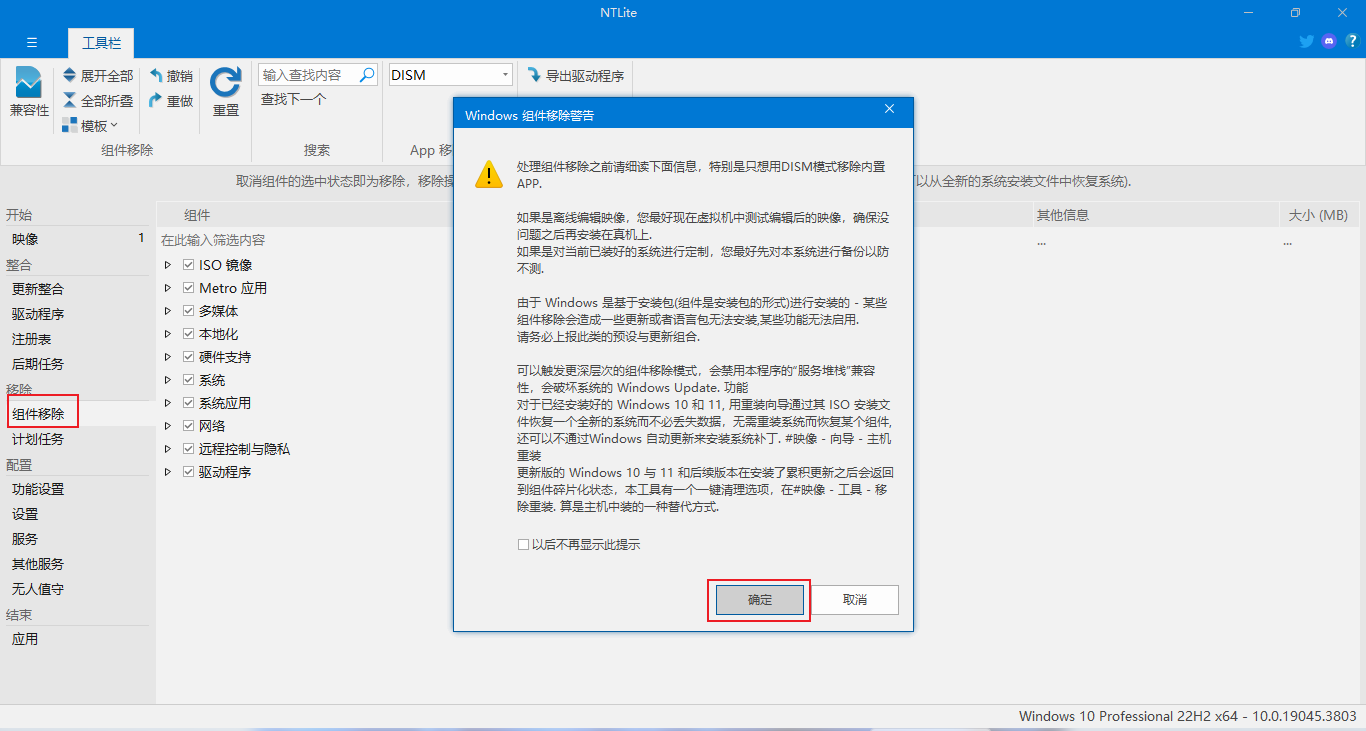Click the Windows 10 Professional status text
Screen dimensions: 1366x731
tap(1187, 716)
